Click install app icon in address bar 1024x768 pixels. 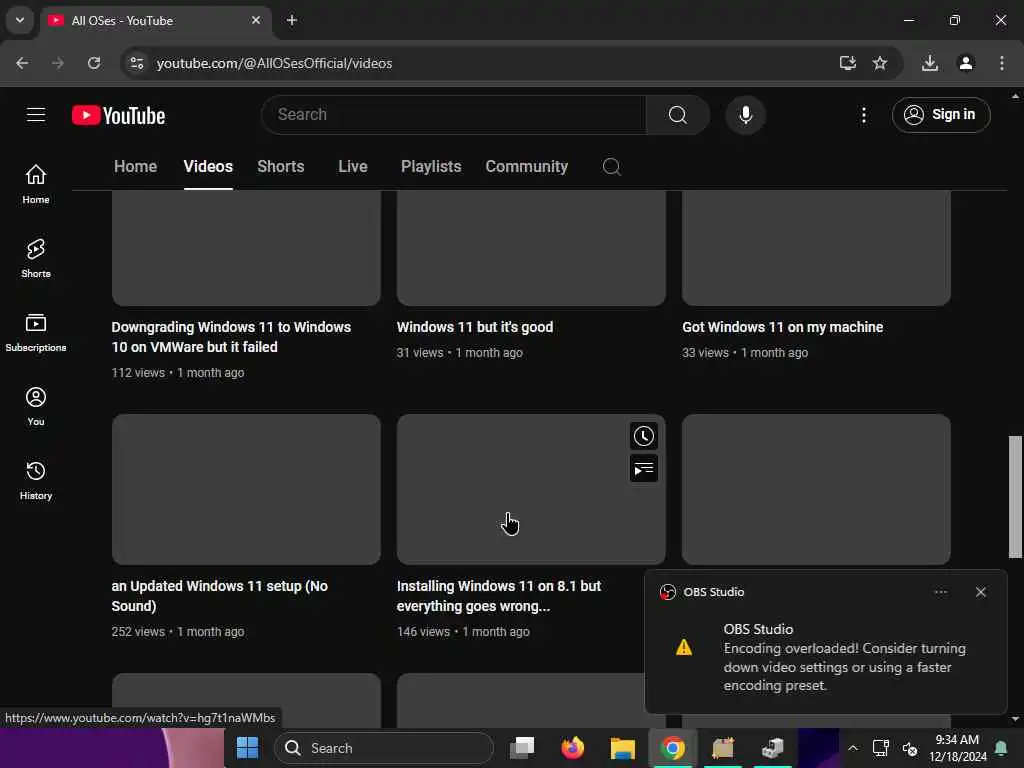coord(848,63)
